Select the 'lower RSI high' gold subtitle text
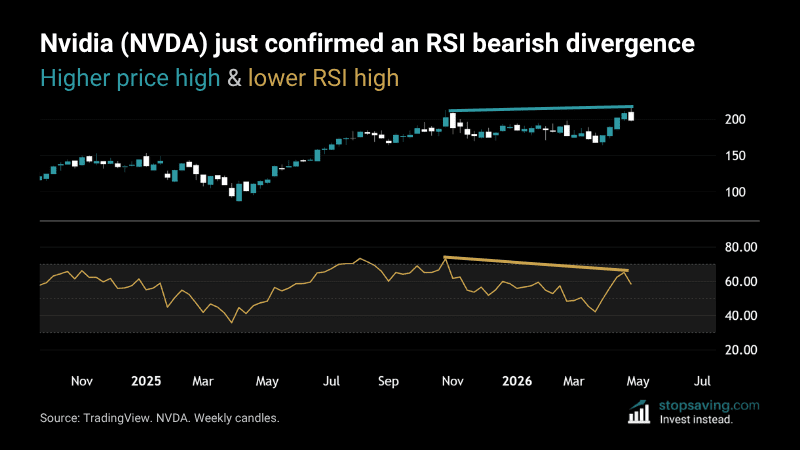Viewport: 800px width, 450px height. [323, 79]
